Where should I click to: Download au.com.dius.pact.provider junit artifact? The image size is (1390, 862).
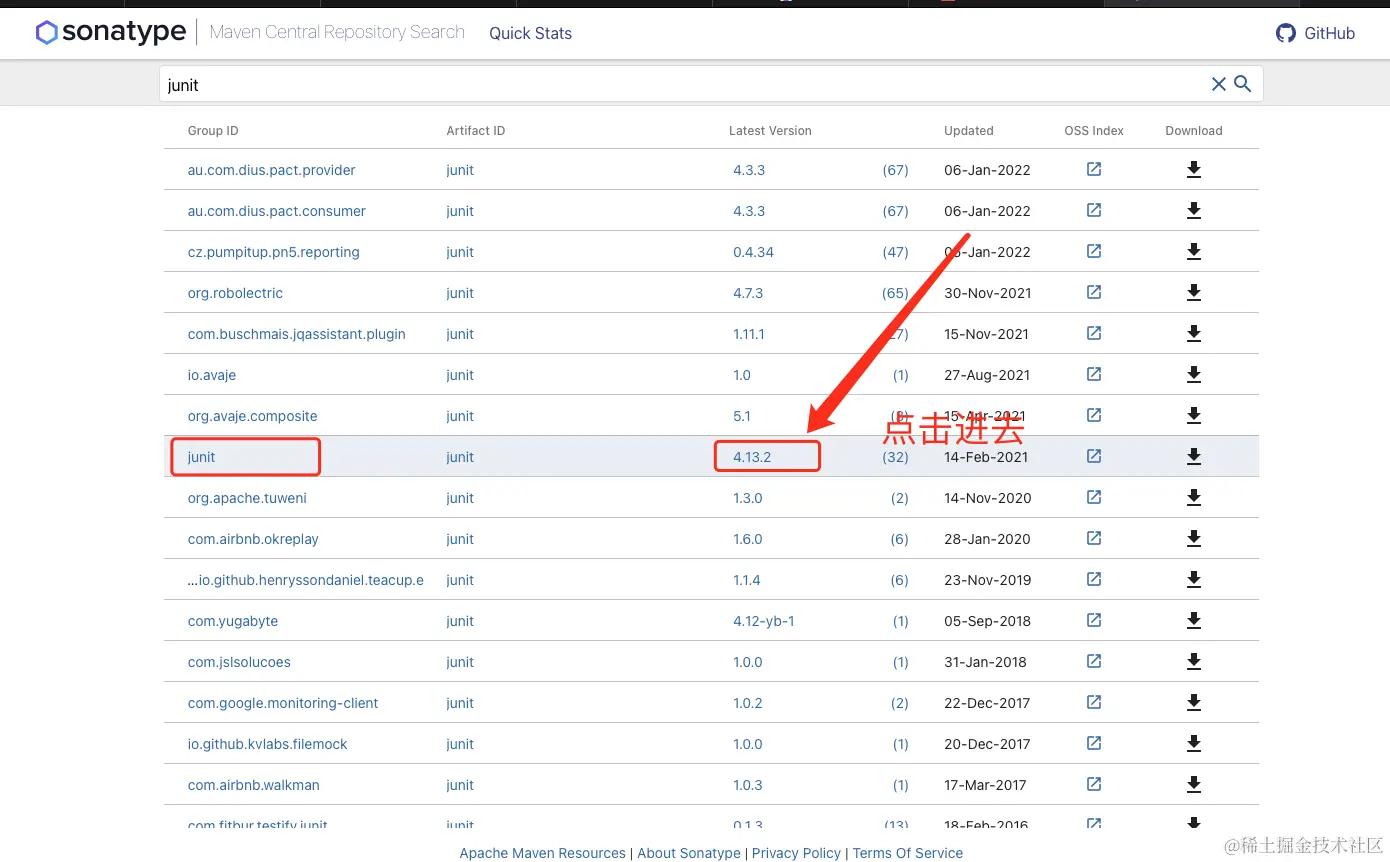pyautogui.click(x=1193, y=170)
